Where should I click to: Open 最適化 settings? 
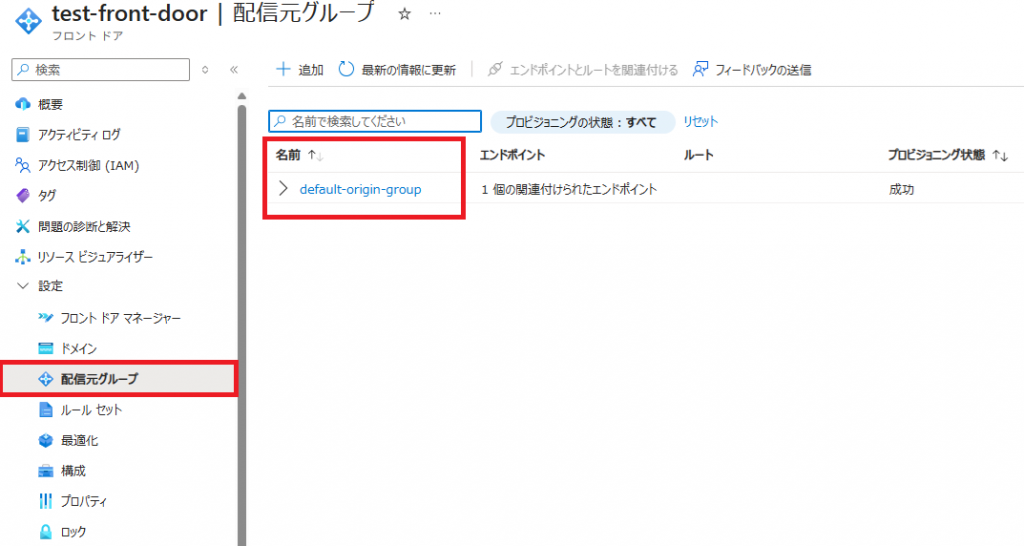(79, 440)
